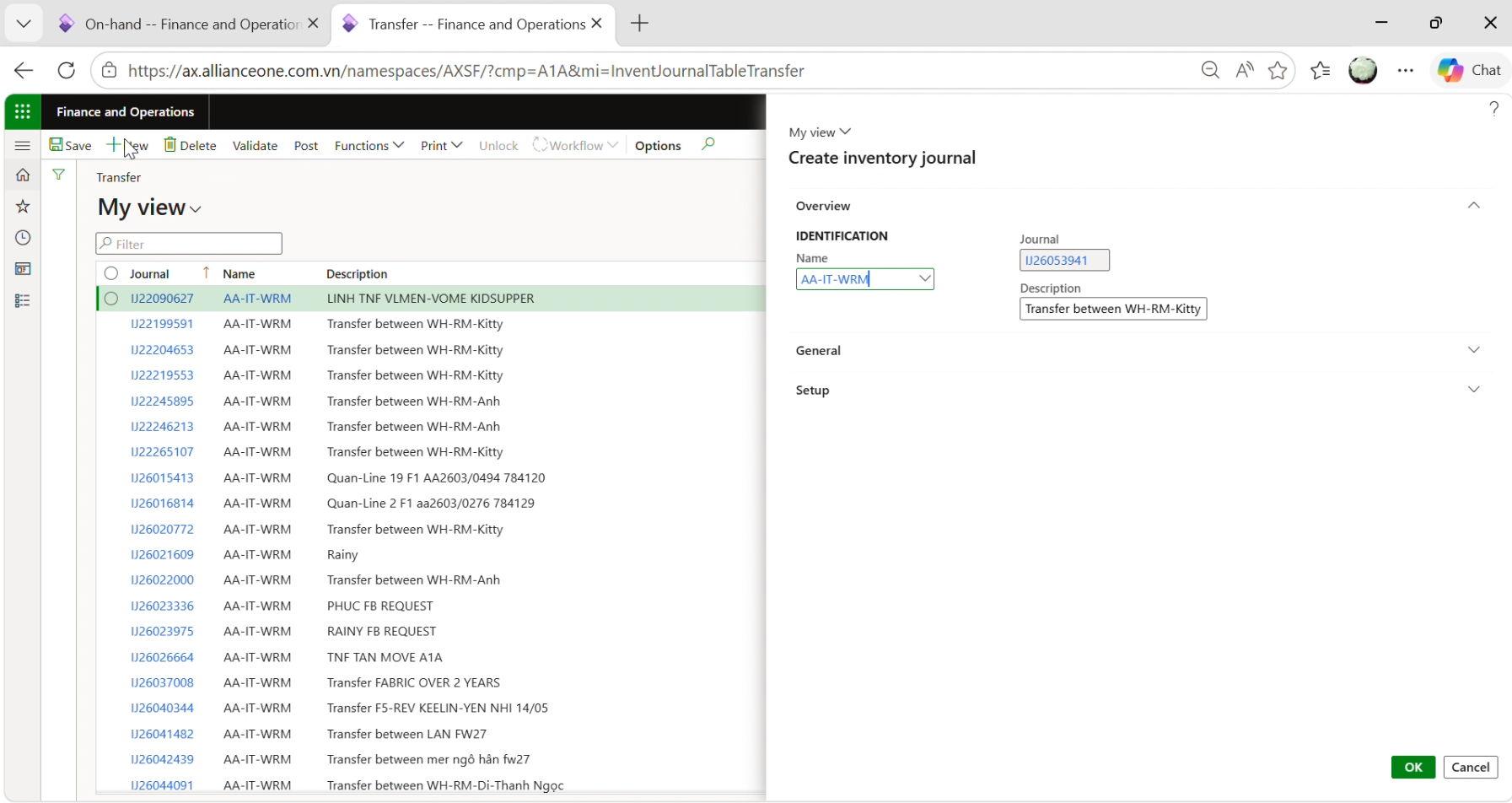Open Copilot Chat in browser
The image size is (1512, 803).
[1470, 71]
